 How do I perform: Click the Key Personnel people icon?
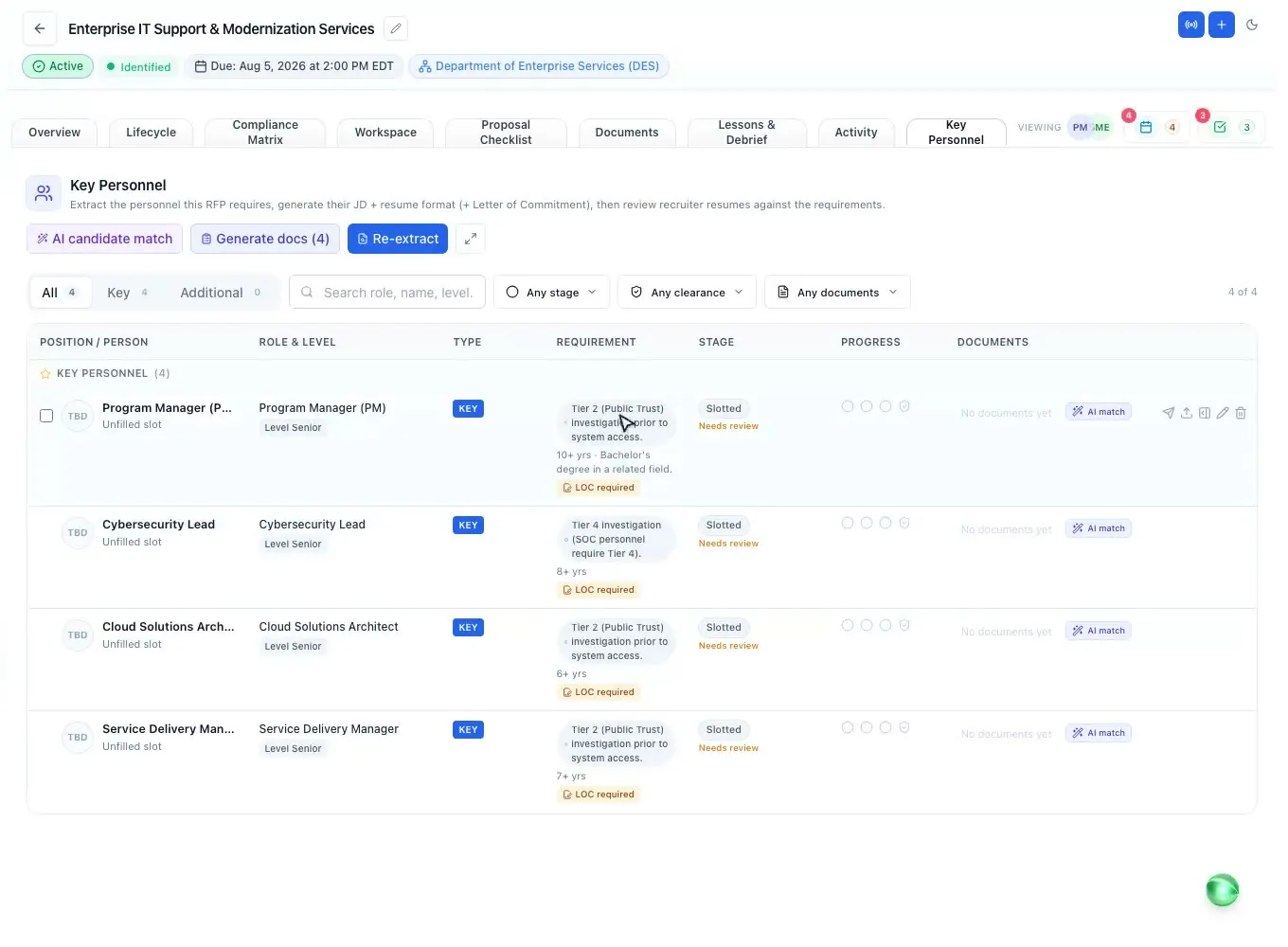pos(44,193)
